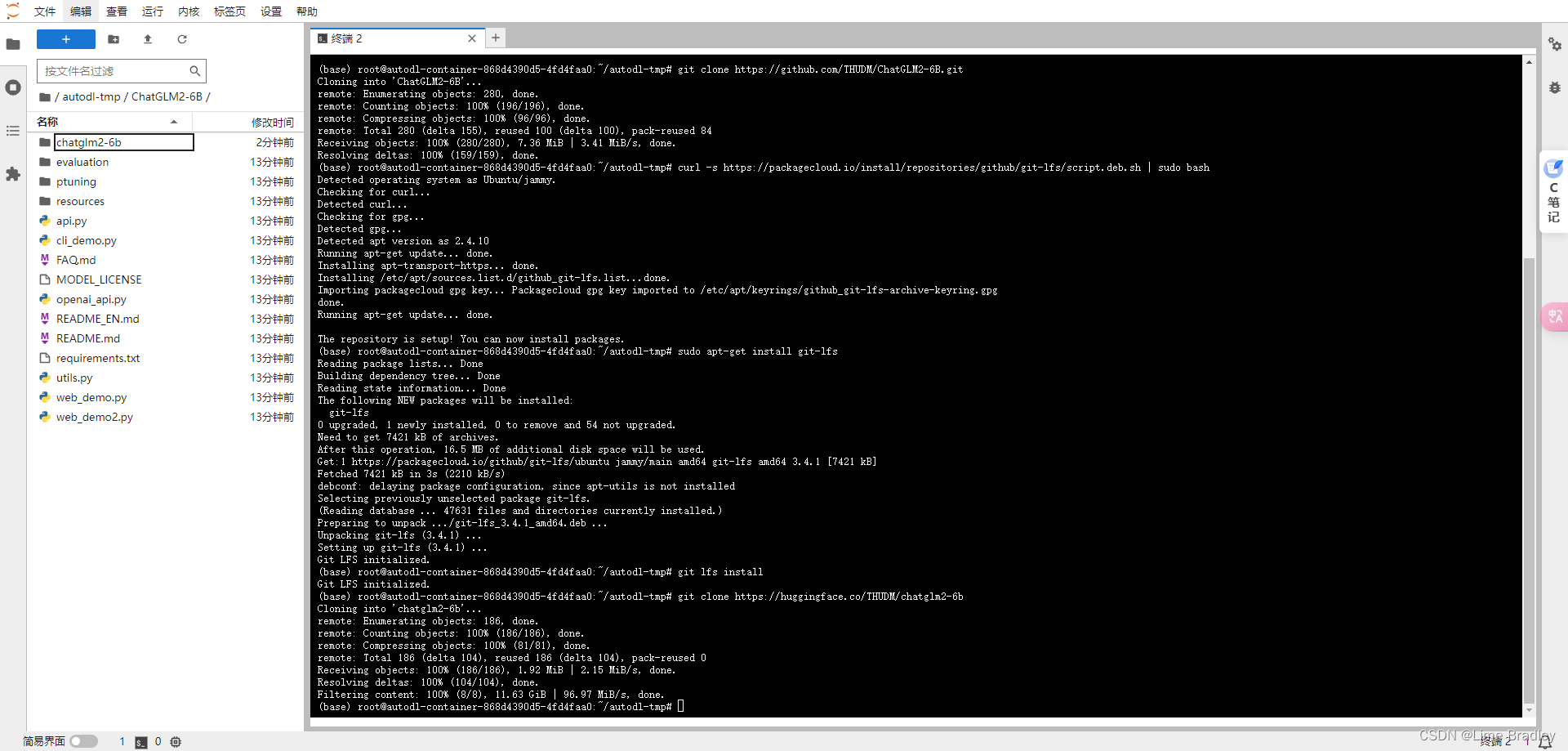Viewport: 1568px width, 751px height.
Task: Open the file browser sidebar panel
Action: coord(13,44)
